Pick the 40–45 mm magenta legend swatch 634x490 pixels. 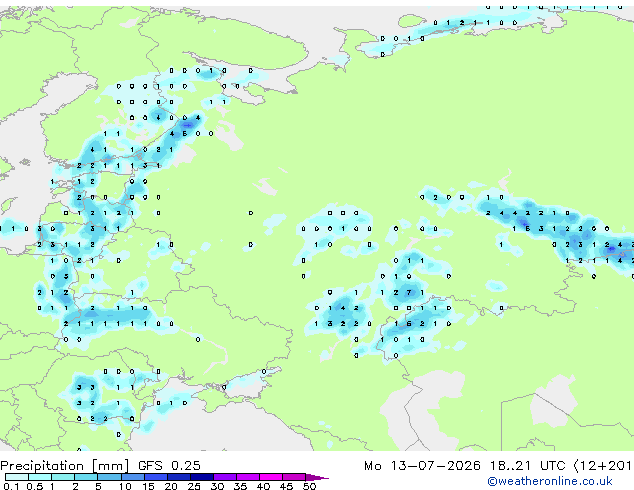[x=271, y=477]
